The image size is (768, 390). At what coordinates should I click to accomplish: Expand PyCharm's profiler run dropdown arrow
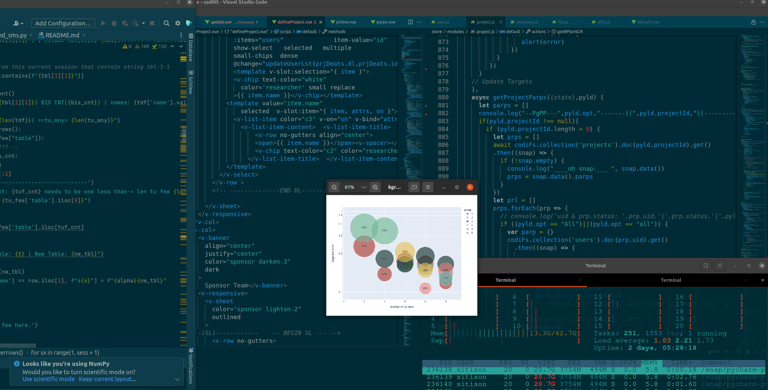143,23
